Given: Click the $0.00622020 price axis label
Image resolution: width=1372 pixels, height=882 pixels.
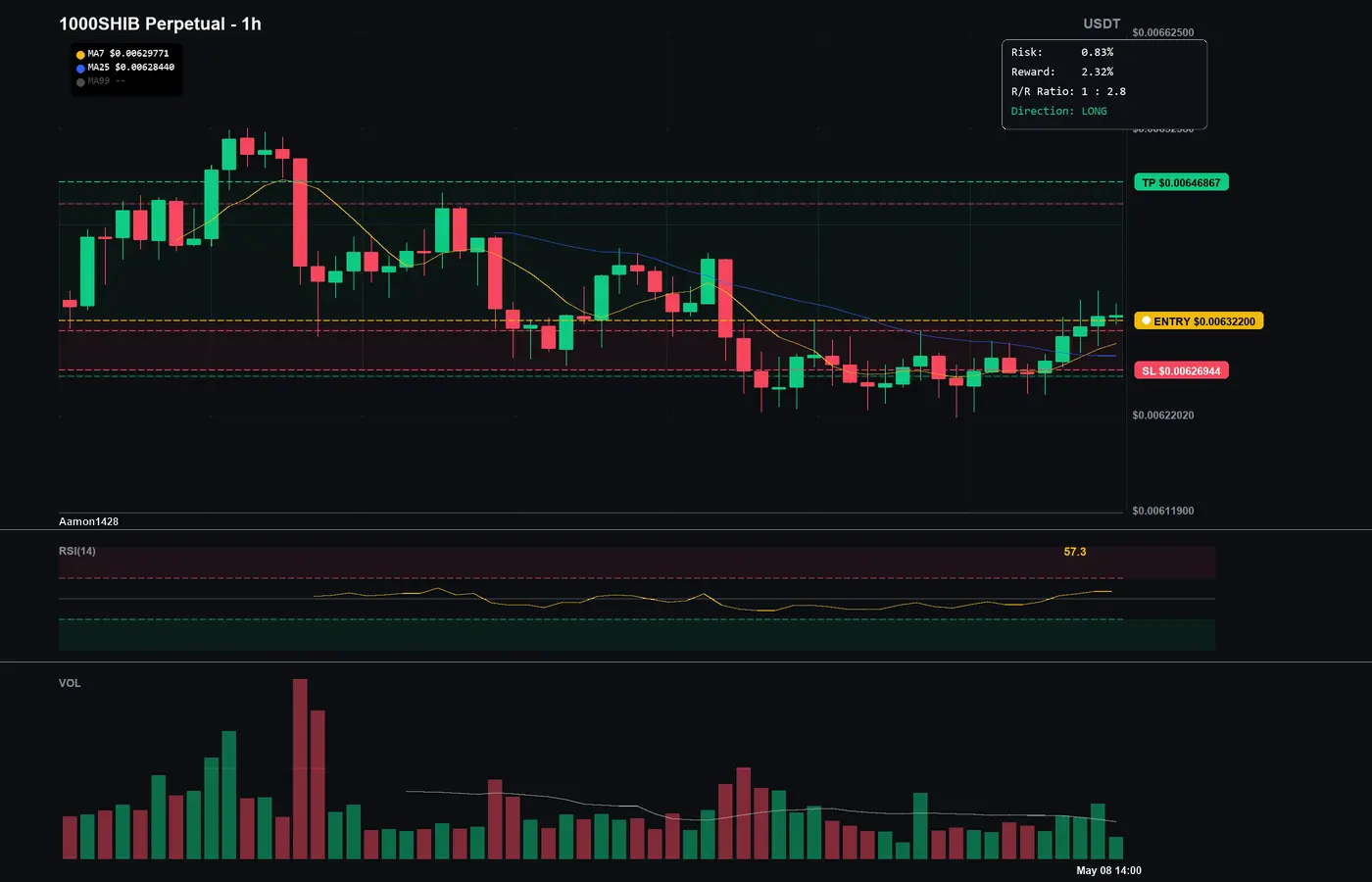Looking at the screenshot, I should (x=1163, y=416).
